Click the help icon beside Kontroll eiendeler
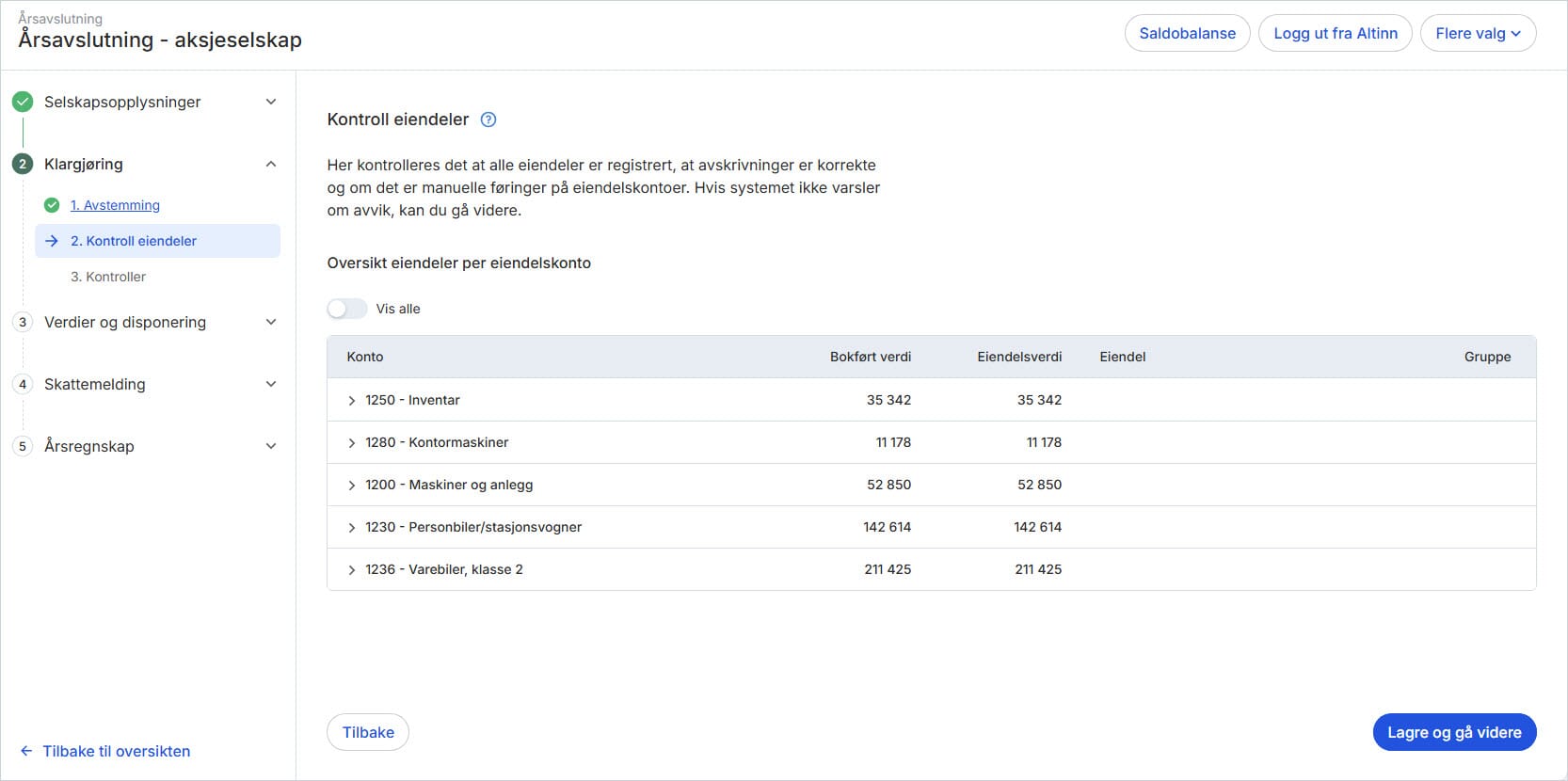 tap(488, 120)
